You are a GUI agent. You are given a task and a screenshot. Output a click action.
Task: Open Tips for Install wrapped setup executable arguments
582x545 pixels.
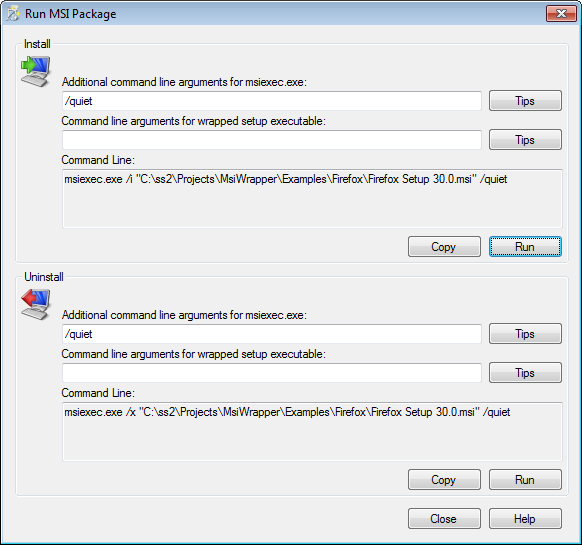pyautogui.click(x=525, y=140)
